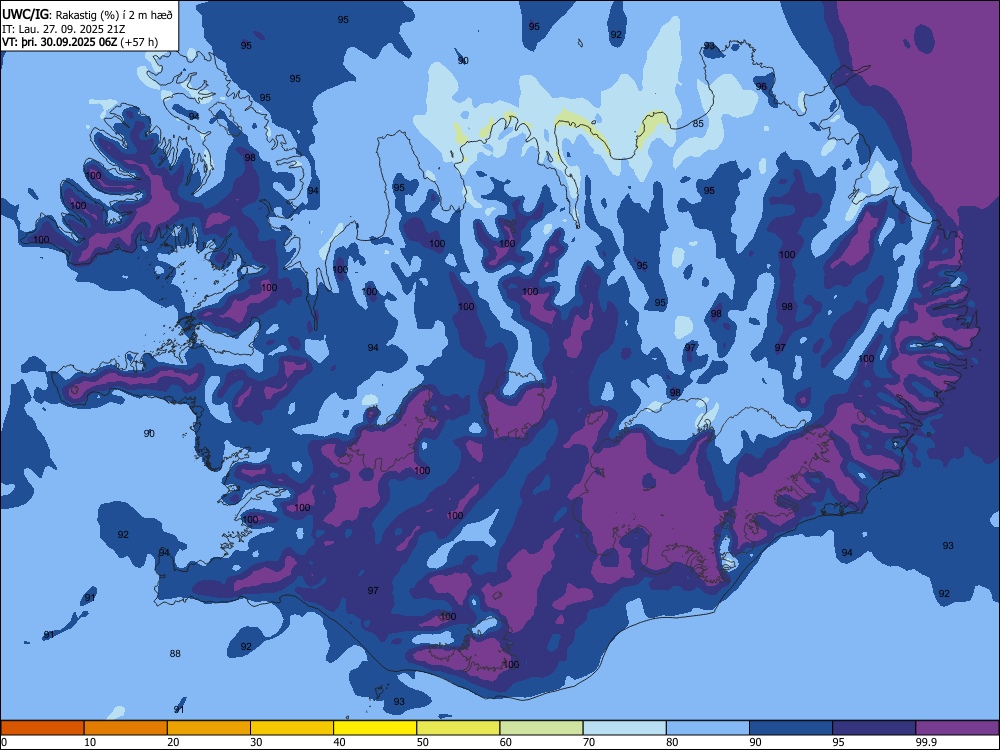Click the title text 'Rakastig (%) í 2 m hæð'
This screenshot has height=750, width=1000.
point(114,14)
